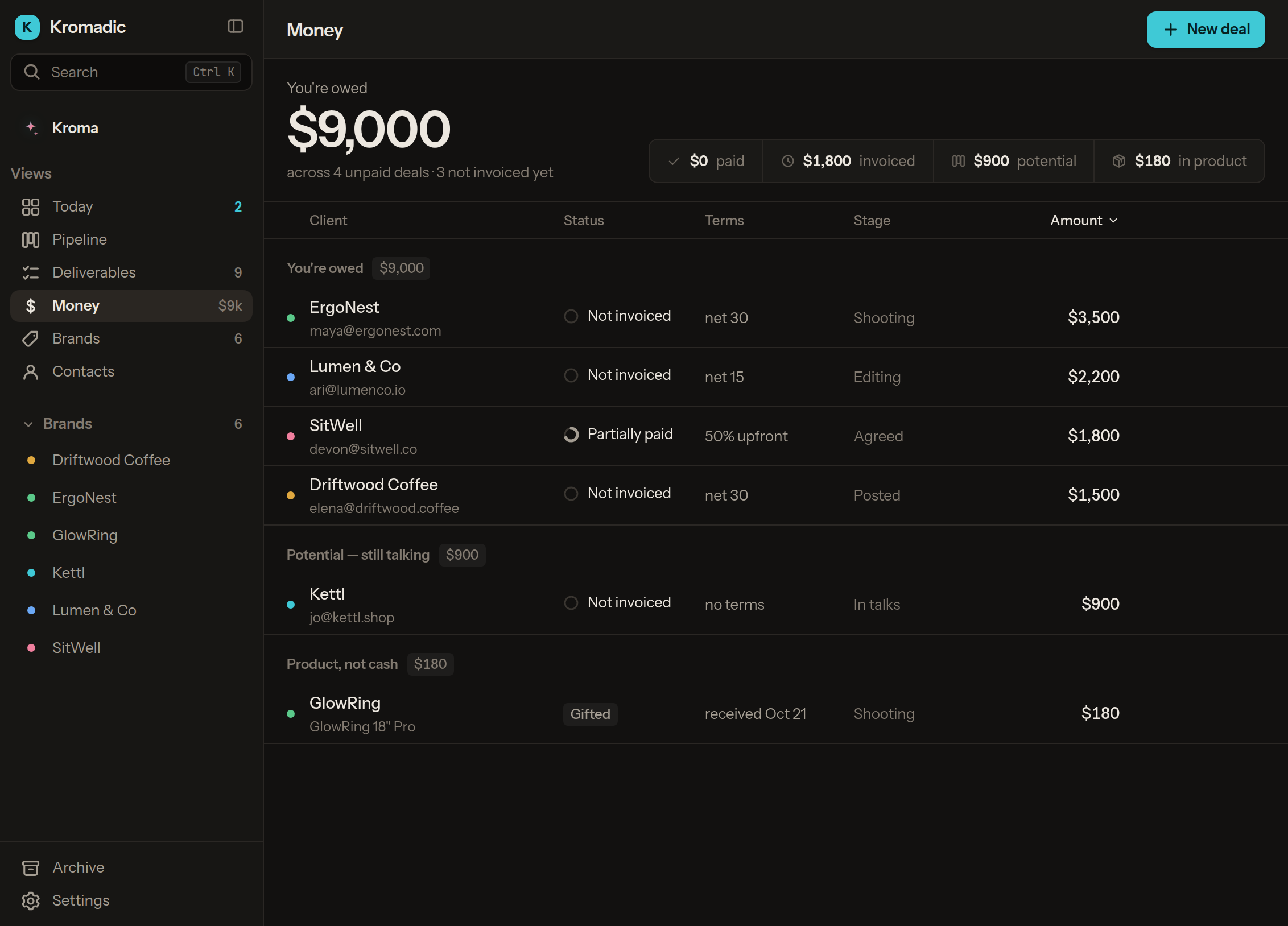Open the Today view
The image size is (1288, 926).
tap(131, 206)
